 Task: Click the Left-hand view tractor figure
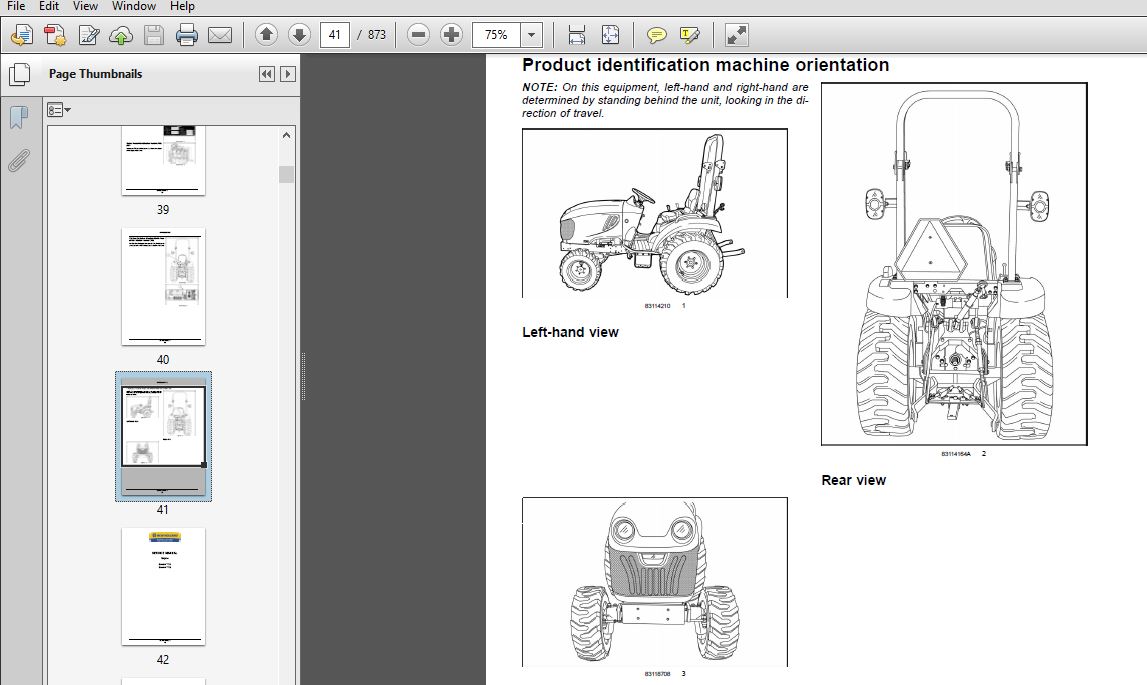pyautogui.click(x=655, y=213)
